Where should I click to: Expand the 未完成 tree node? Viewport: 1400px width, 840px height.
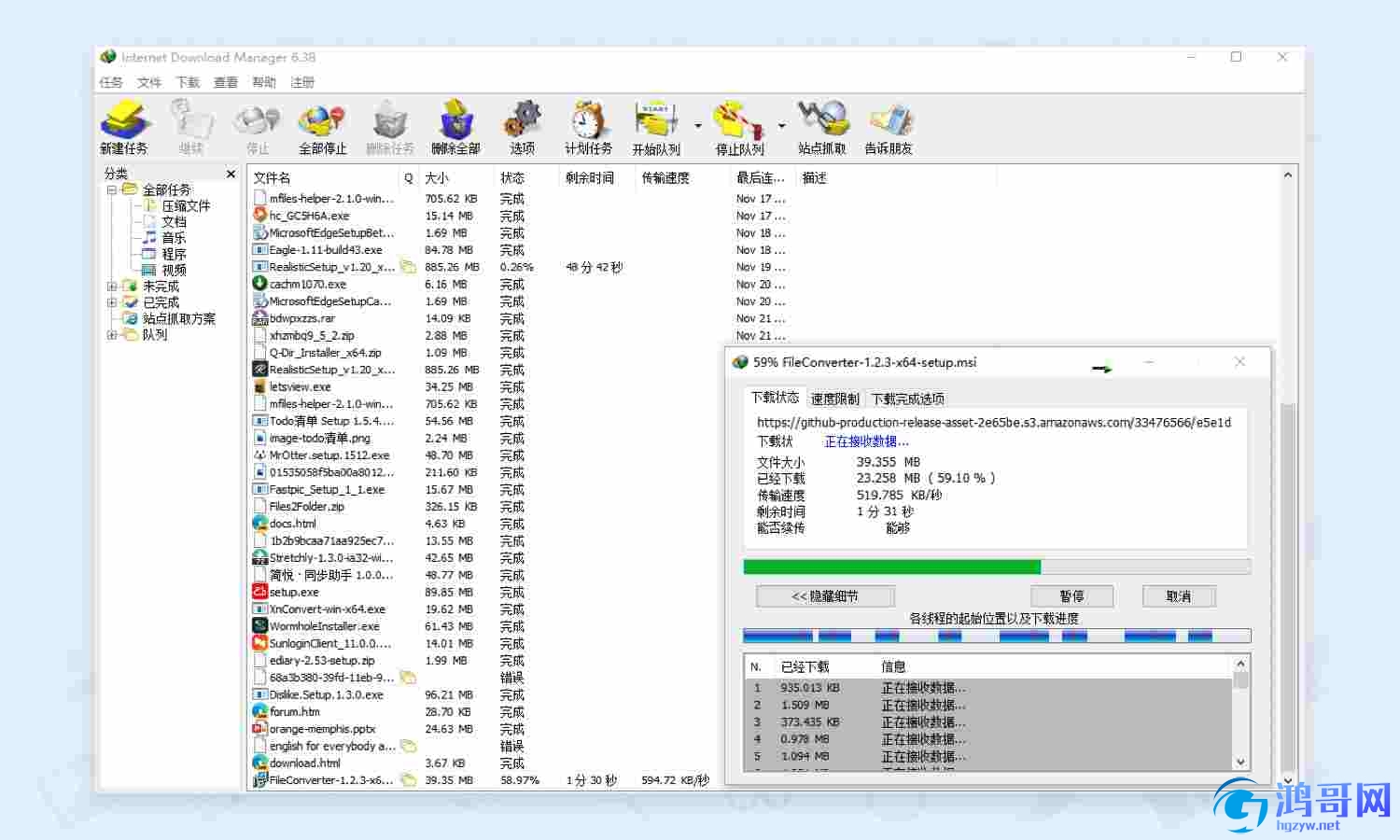(x=112, y=287)
